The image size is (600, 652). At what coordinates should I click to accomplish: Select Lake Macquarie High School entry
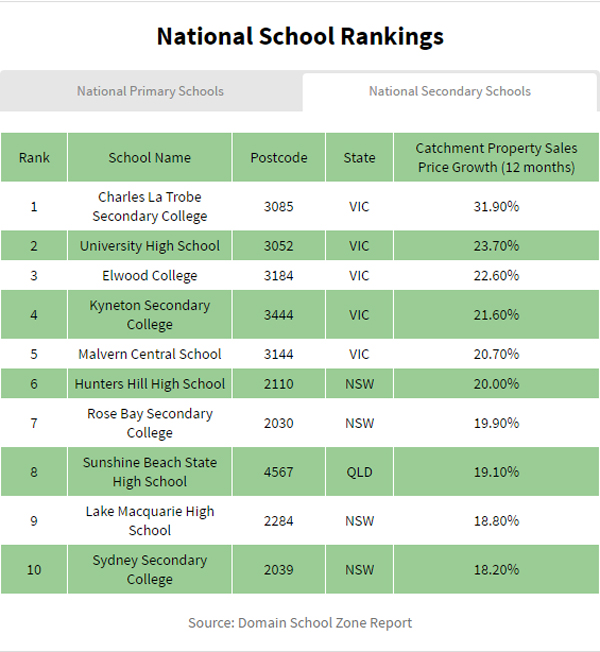[150, 521]
